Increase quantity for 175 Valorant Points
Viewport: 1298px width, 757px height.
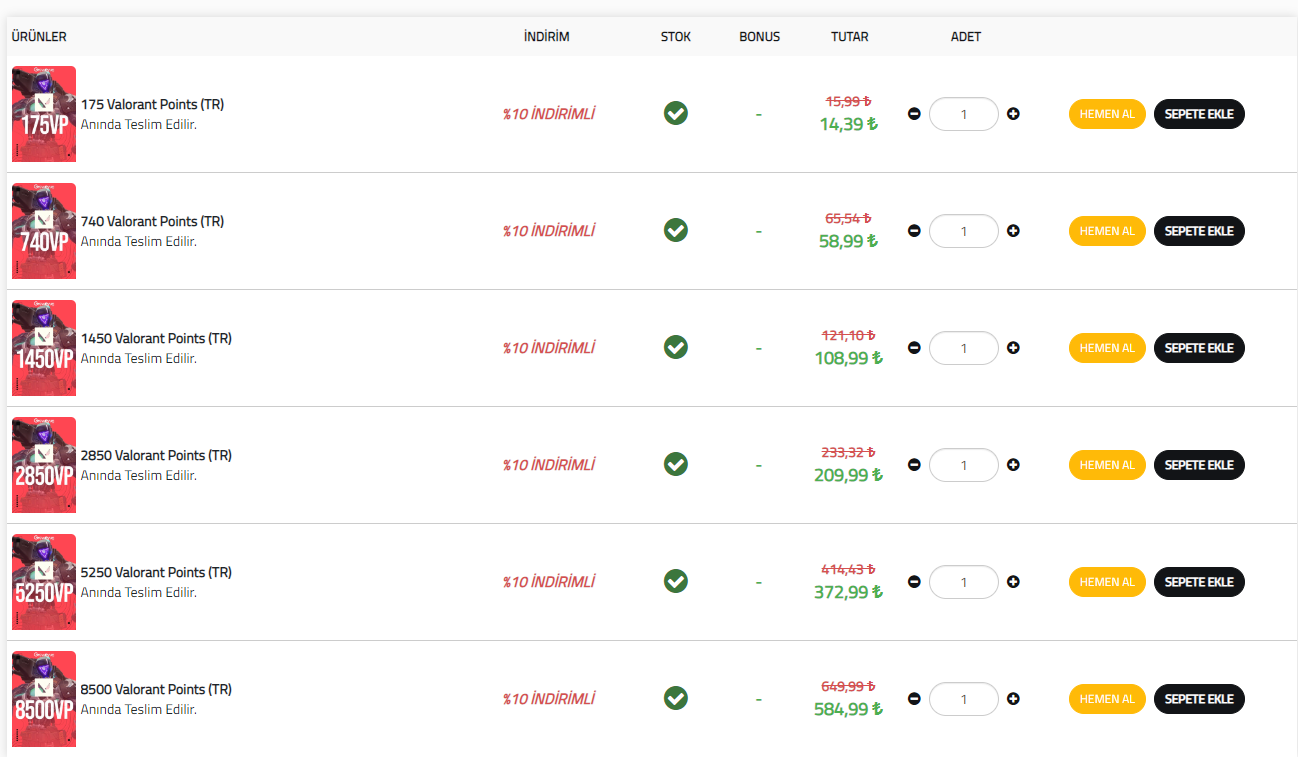(1013, 114)
